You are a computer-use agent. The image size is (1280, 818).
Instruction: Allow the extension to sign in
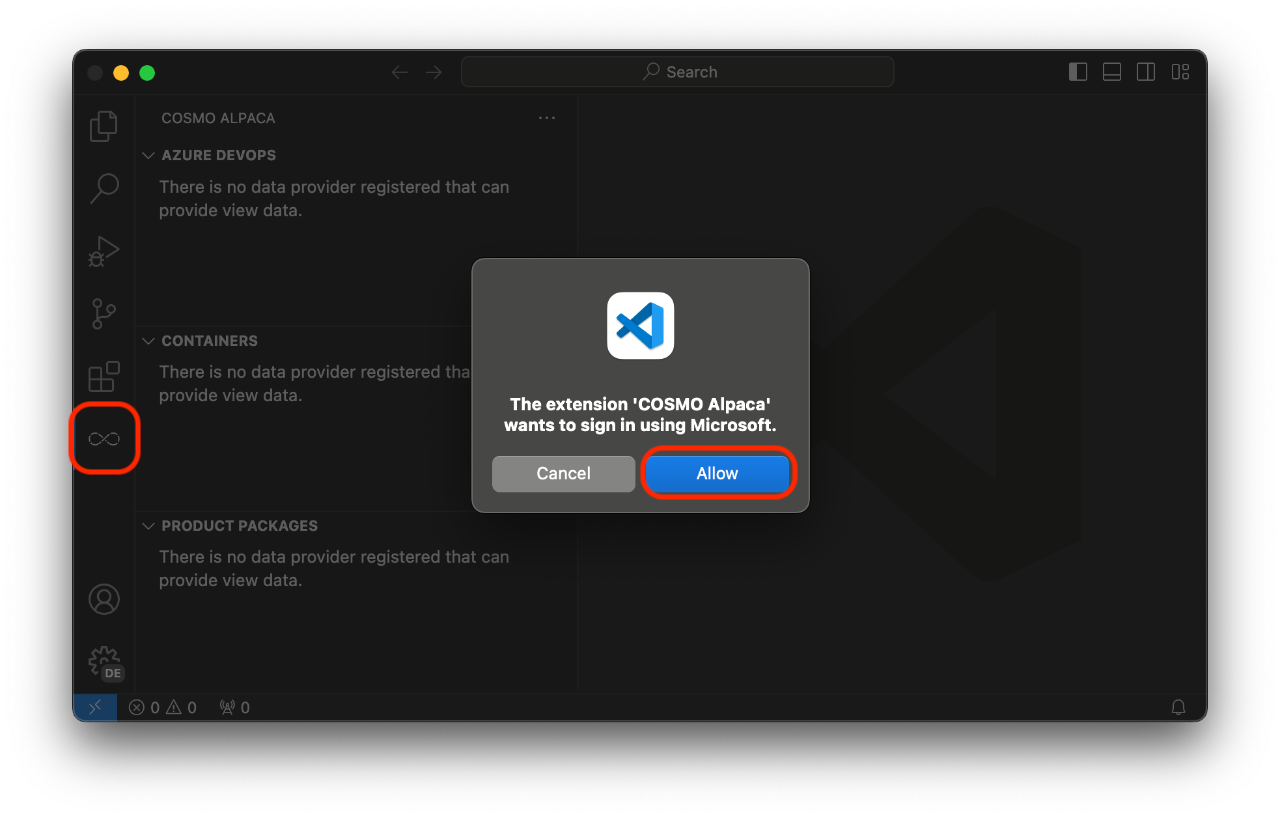click(717, 473)
